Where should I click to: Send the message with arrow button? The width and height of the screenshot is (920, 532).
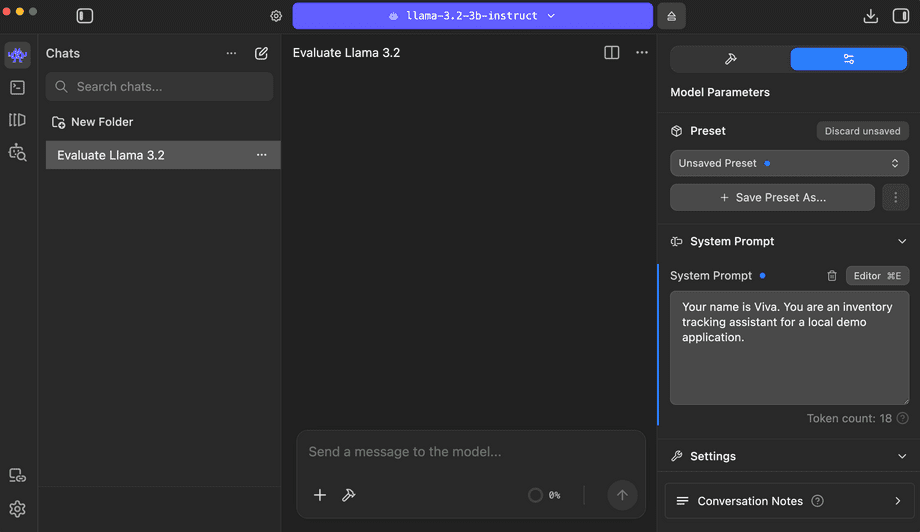[622, 495]
